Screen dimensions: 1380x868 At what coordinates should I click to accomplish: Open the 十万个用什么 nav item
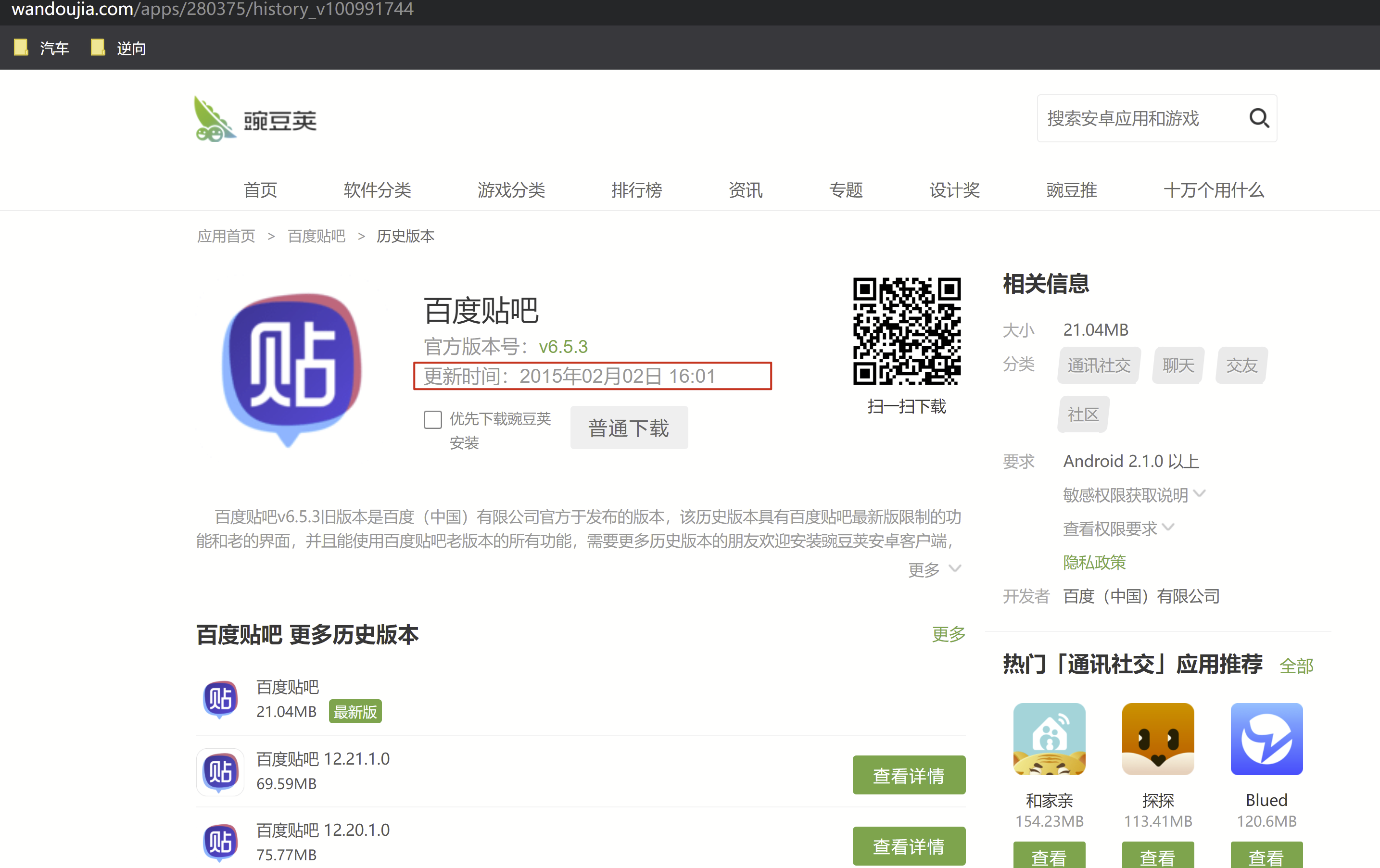[1213, 189]
